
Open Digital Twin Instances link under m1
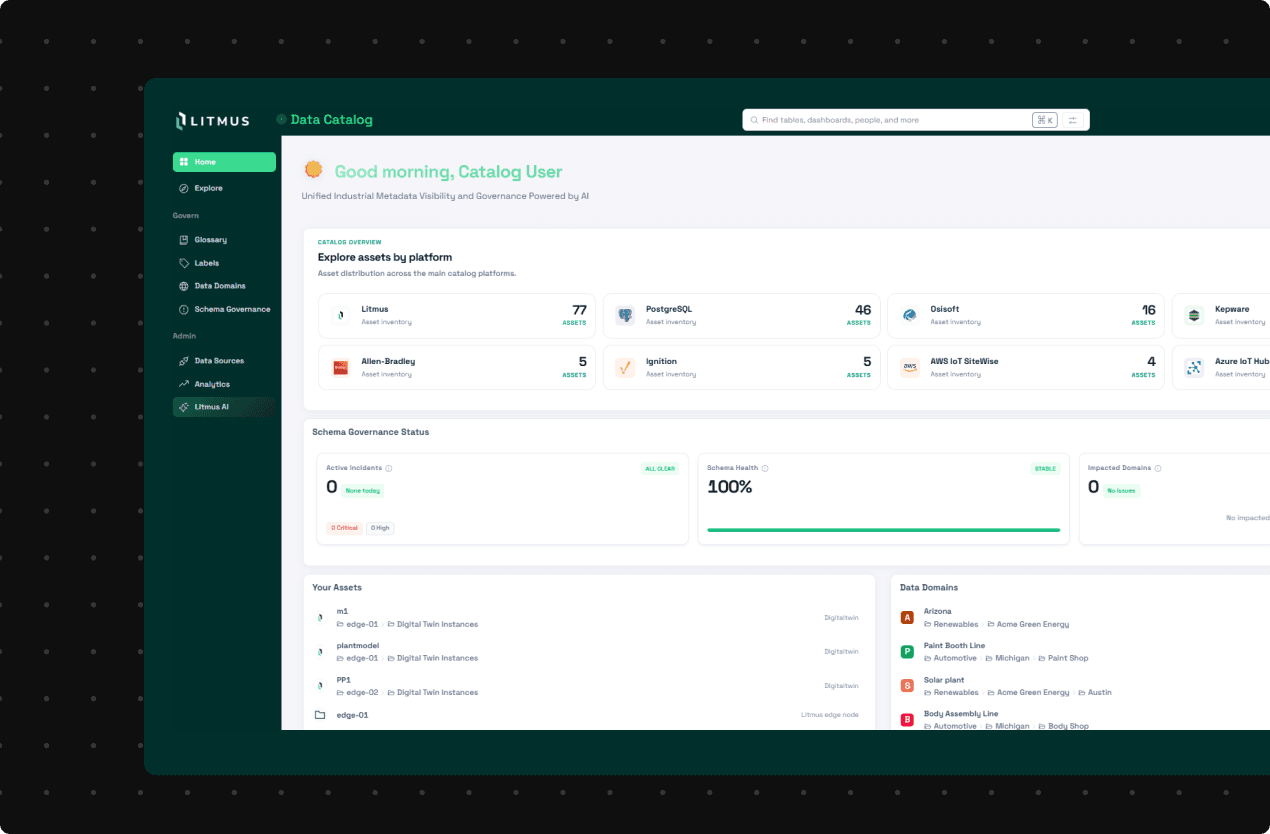click(x=437, y=624)
